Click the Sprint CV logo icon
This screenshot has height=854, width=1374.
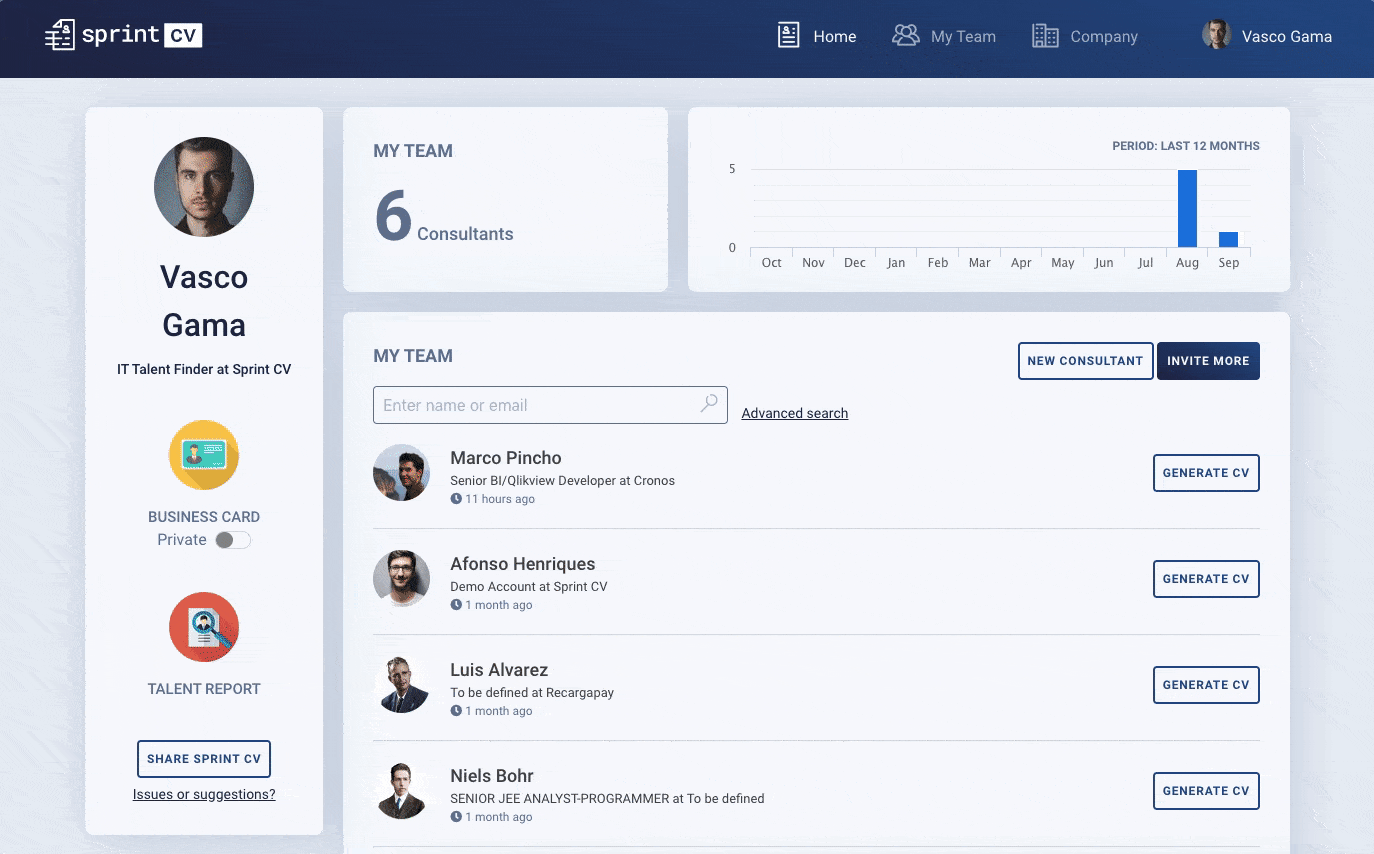tap(60, 34)
